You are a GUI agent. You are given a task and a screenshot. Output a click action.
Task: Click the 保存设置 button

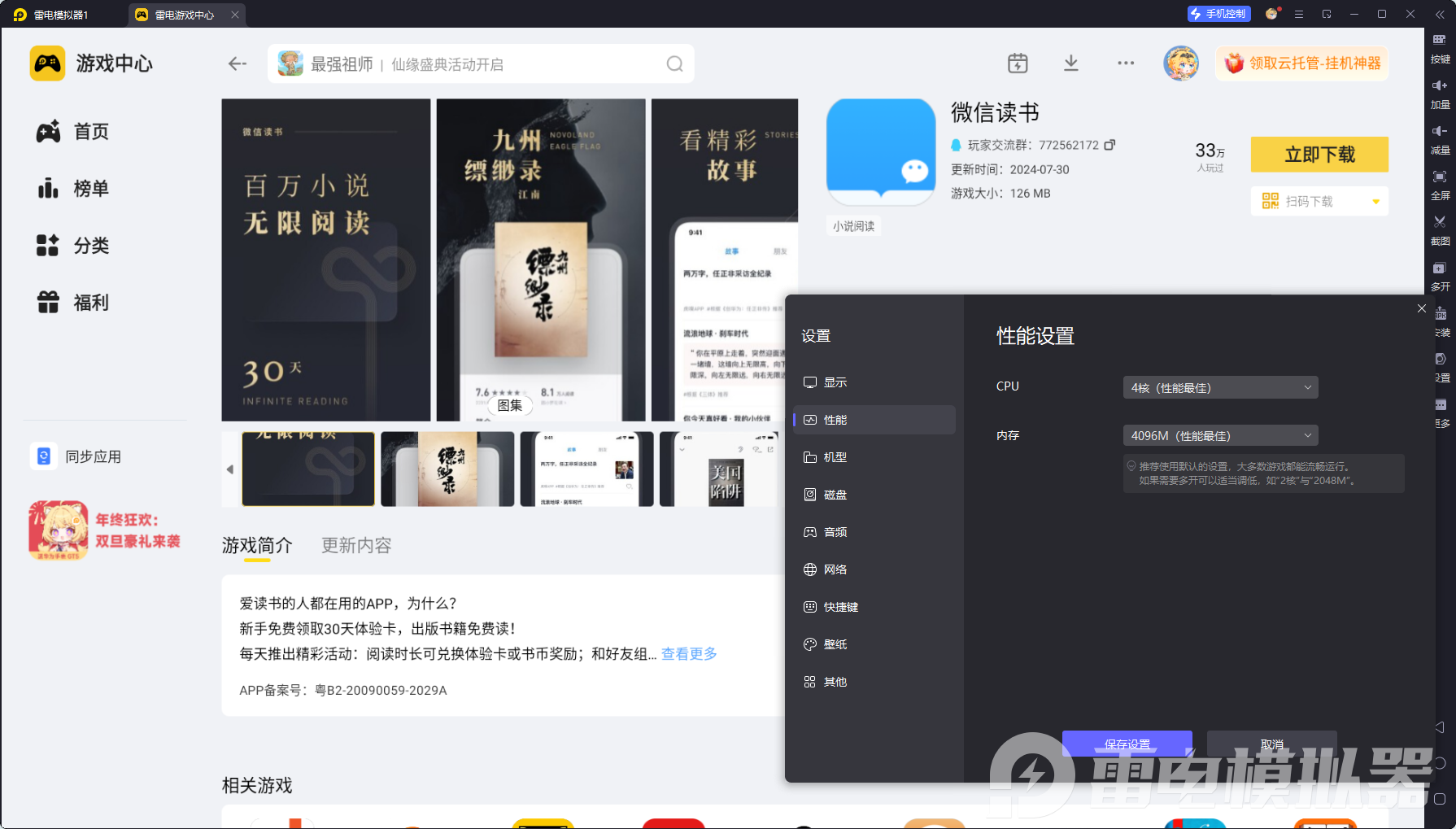tap(1127, 744)
